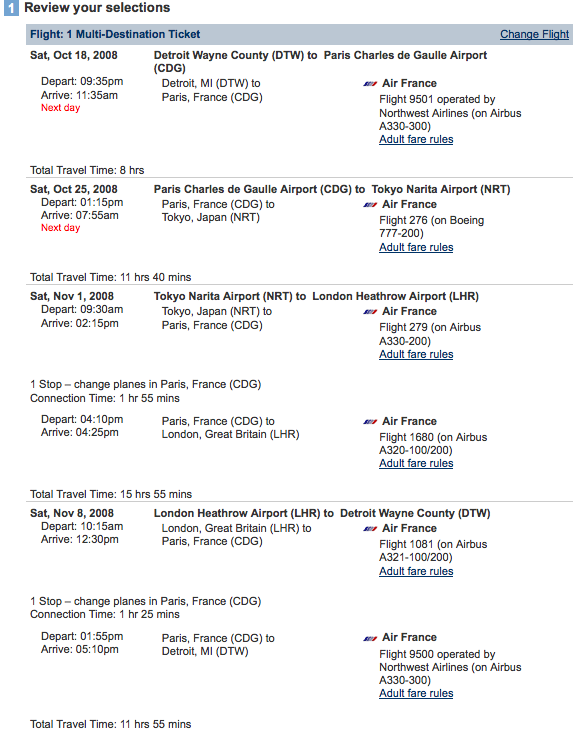Open Adult fare rules for Flight 1081
577x734 pixels.
416,571
